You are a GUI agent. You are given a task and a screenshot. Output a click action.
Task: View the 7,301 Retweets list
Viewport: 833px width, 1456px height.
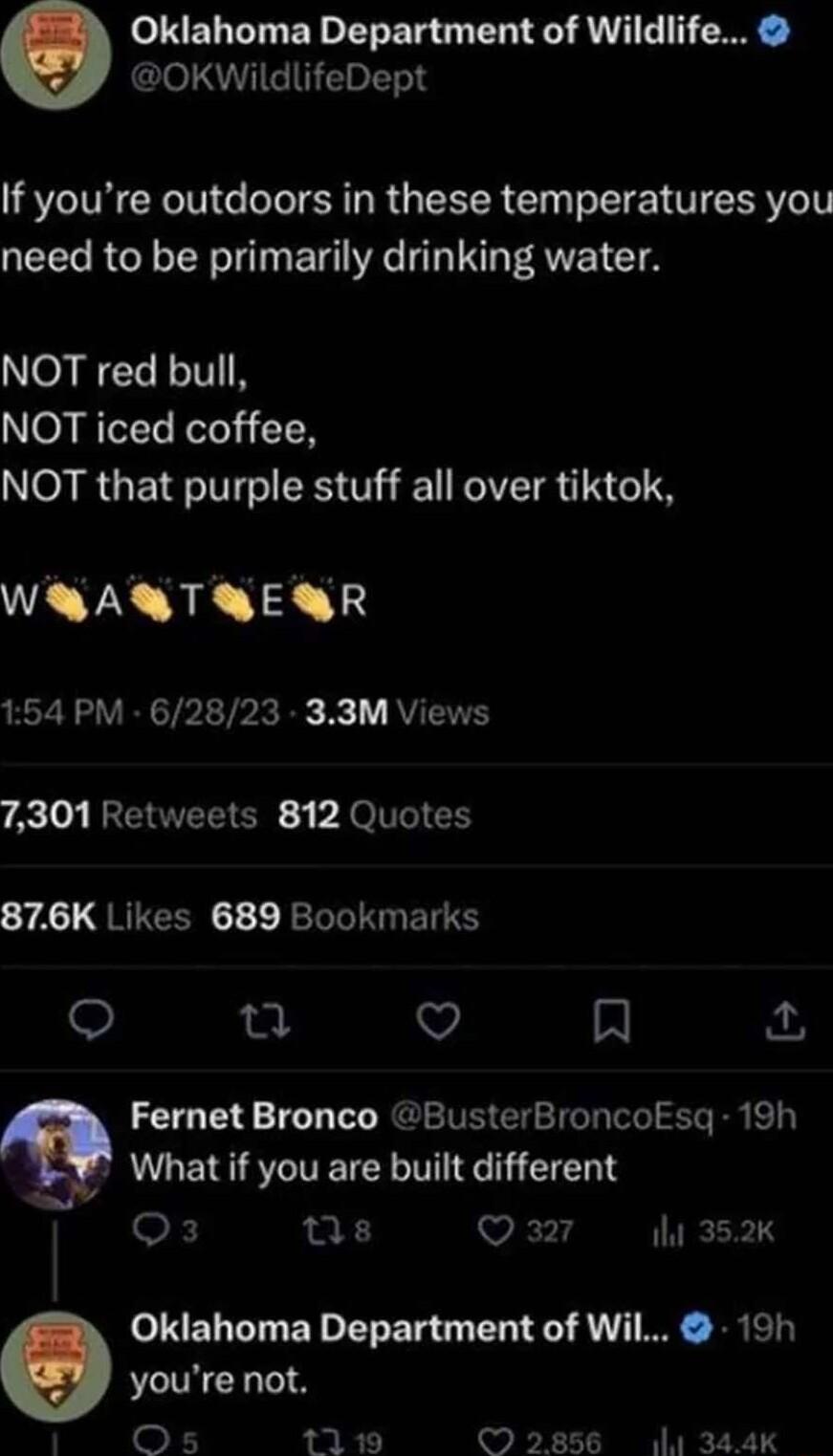coord(129,815)
